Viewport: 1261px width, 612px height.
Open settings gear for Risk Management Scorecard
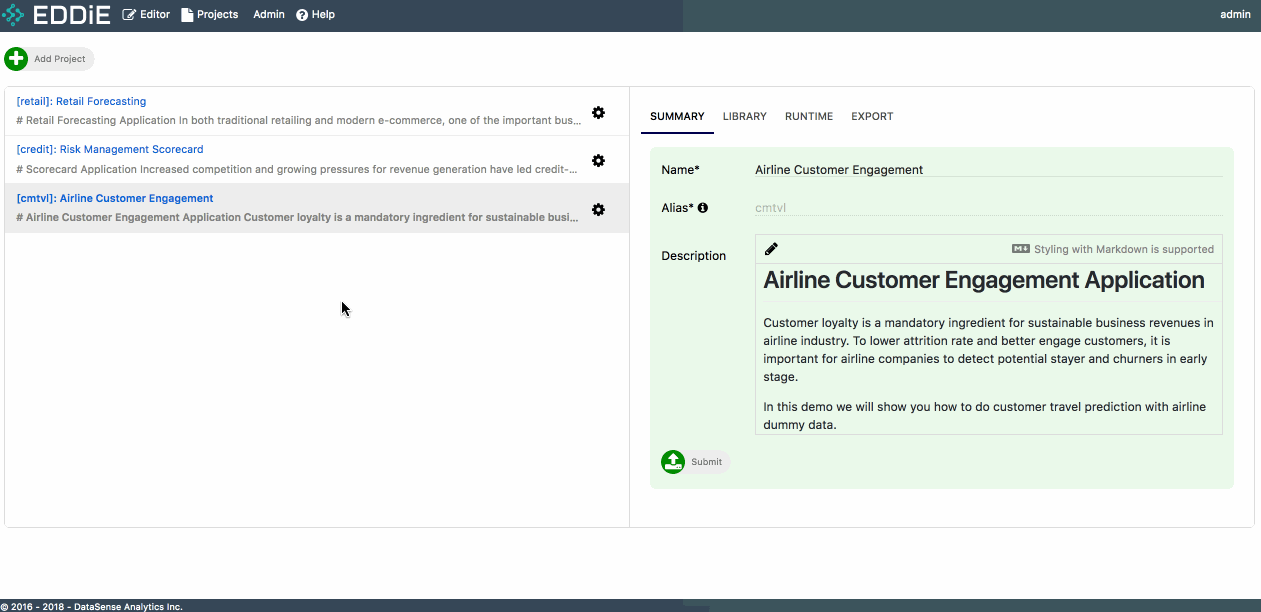(598, 161)
